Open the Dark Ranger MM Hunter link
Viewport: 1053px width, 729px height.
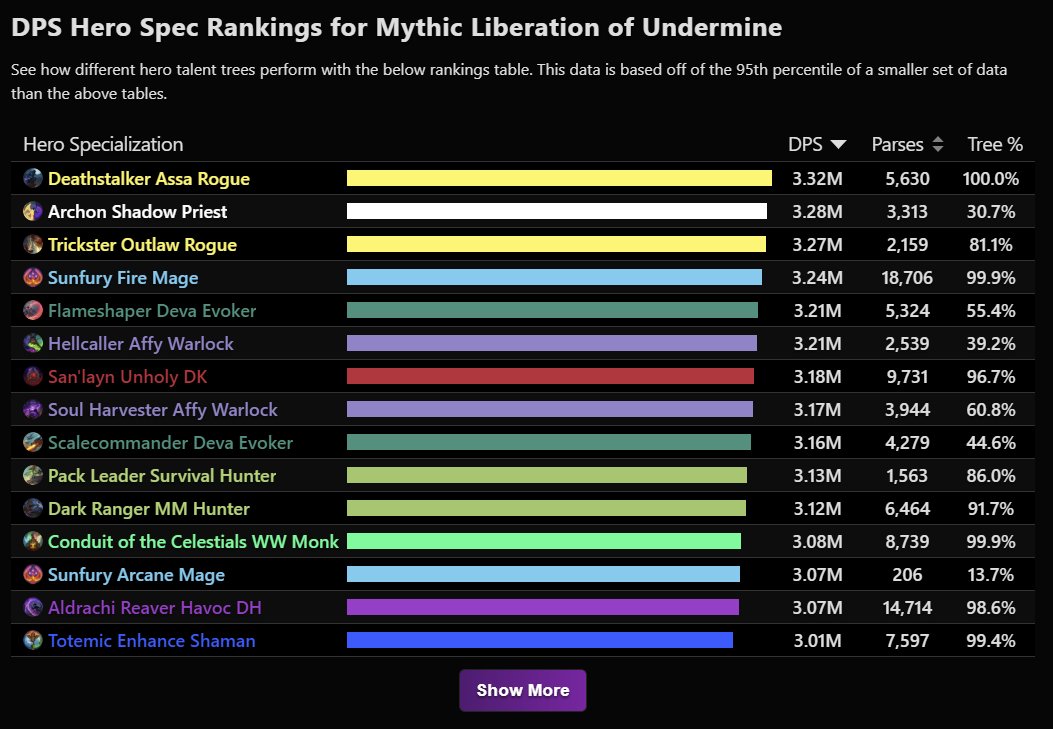(x=135, y=508)
